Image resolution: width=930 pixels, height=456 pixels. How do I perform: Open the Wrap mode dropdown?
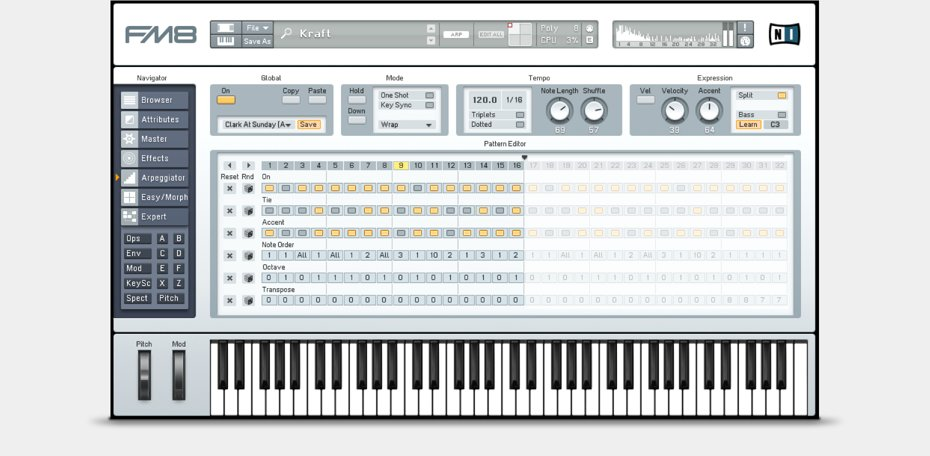click(x=406, y=125)
